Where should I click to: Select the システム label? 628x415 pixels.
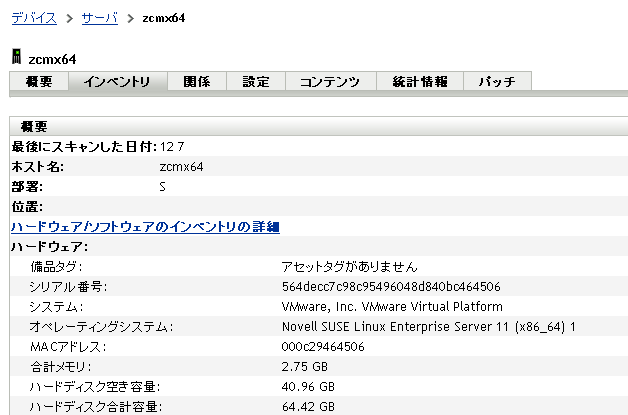[x=56, y=307]
